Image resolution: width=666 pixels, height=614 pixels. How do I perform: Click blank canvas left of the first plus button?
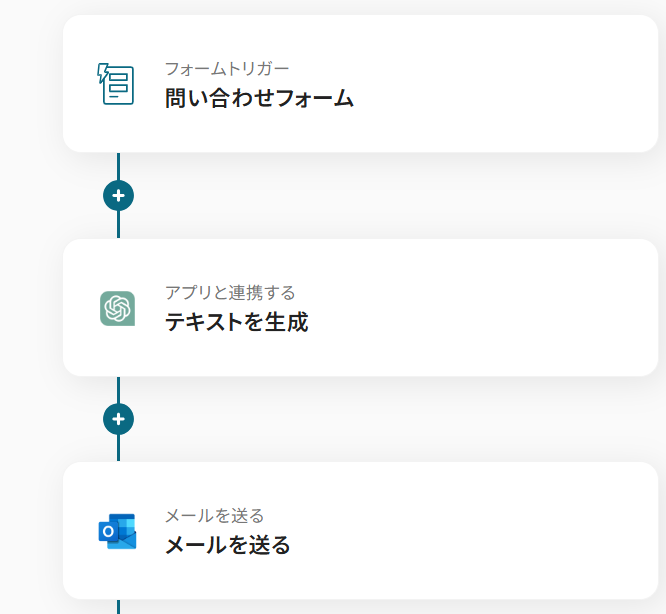40,196
